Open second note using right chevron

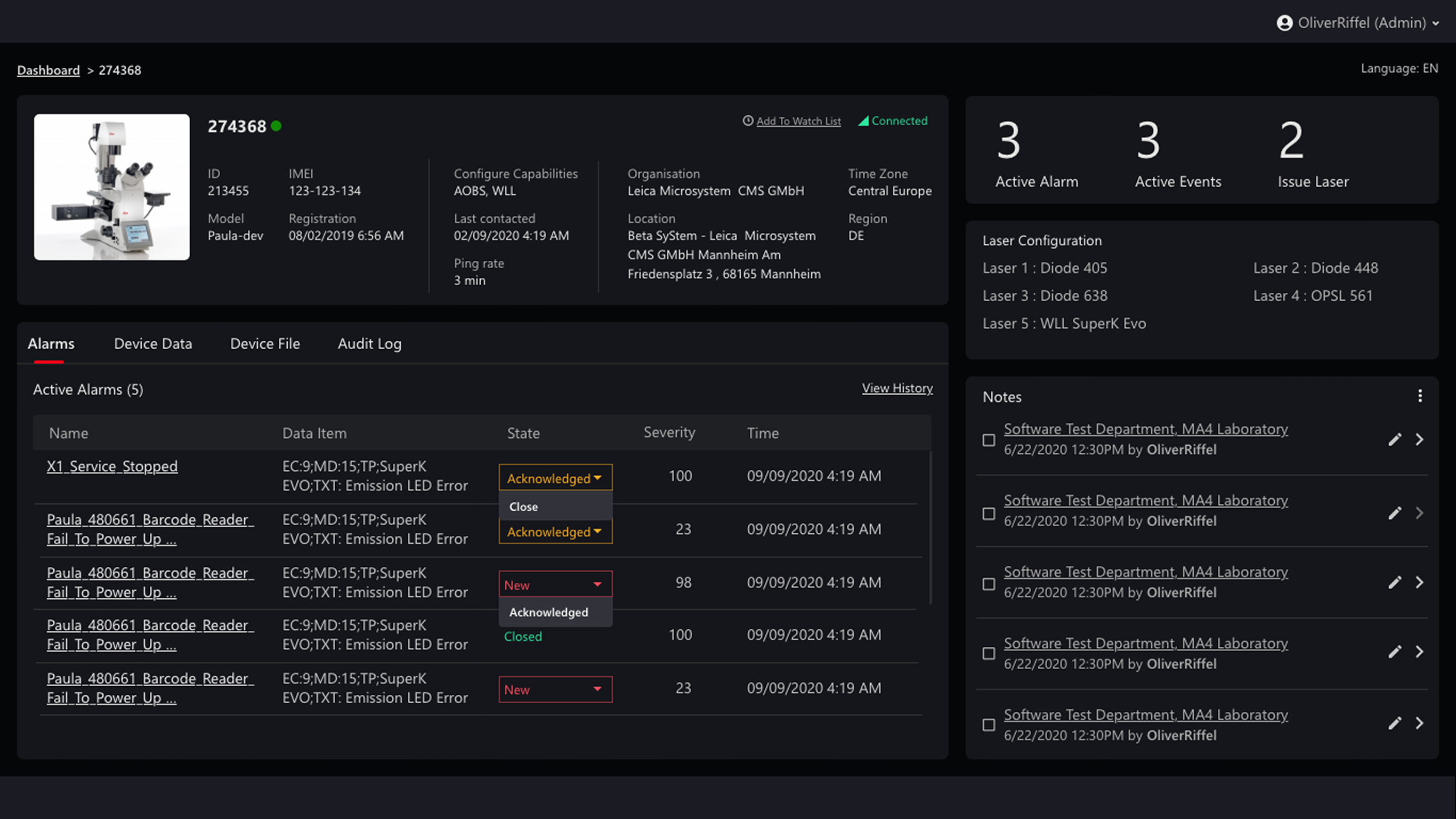click(1419, 513)
